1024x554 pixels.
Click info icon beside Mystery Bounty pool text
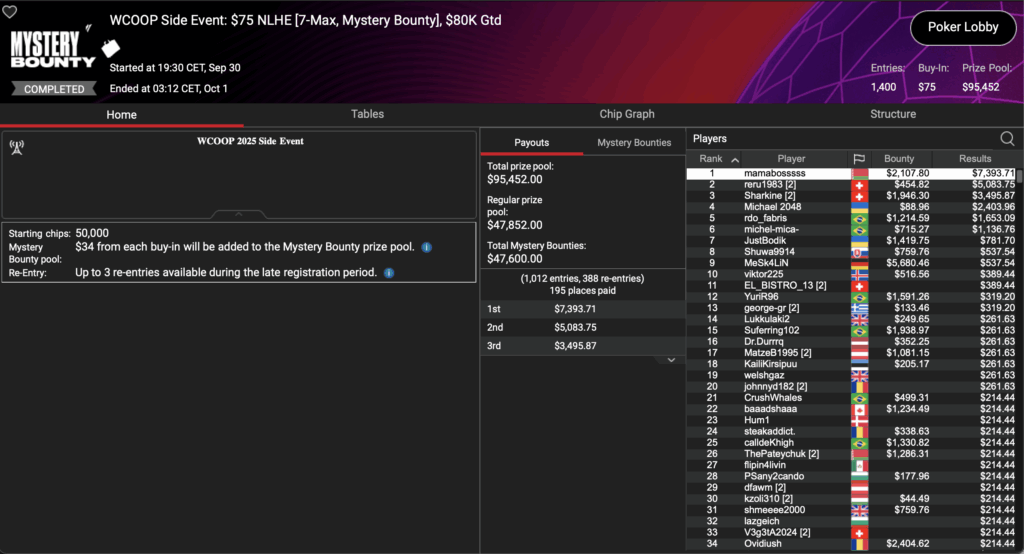tap(426, 247)
